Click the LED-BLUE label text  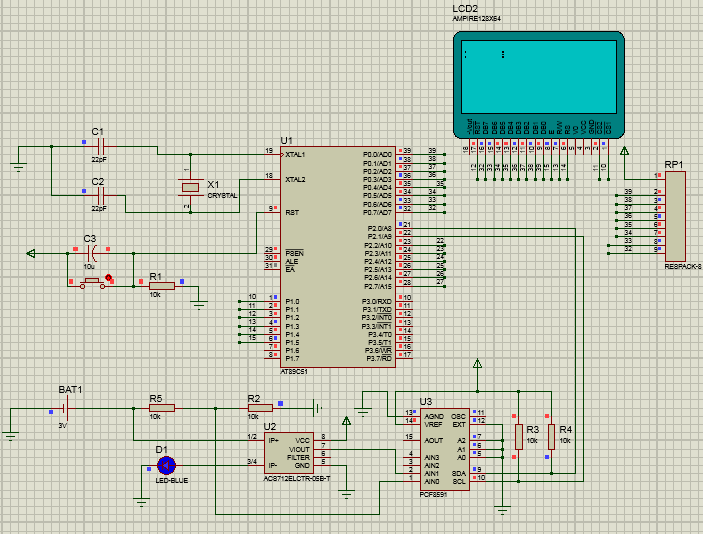(x=171, y=481)
